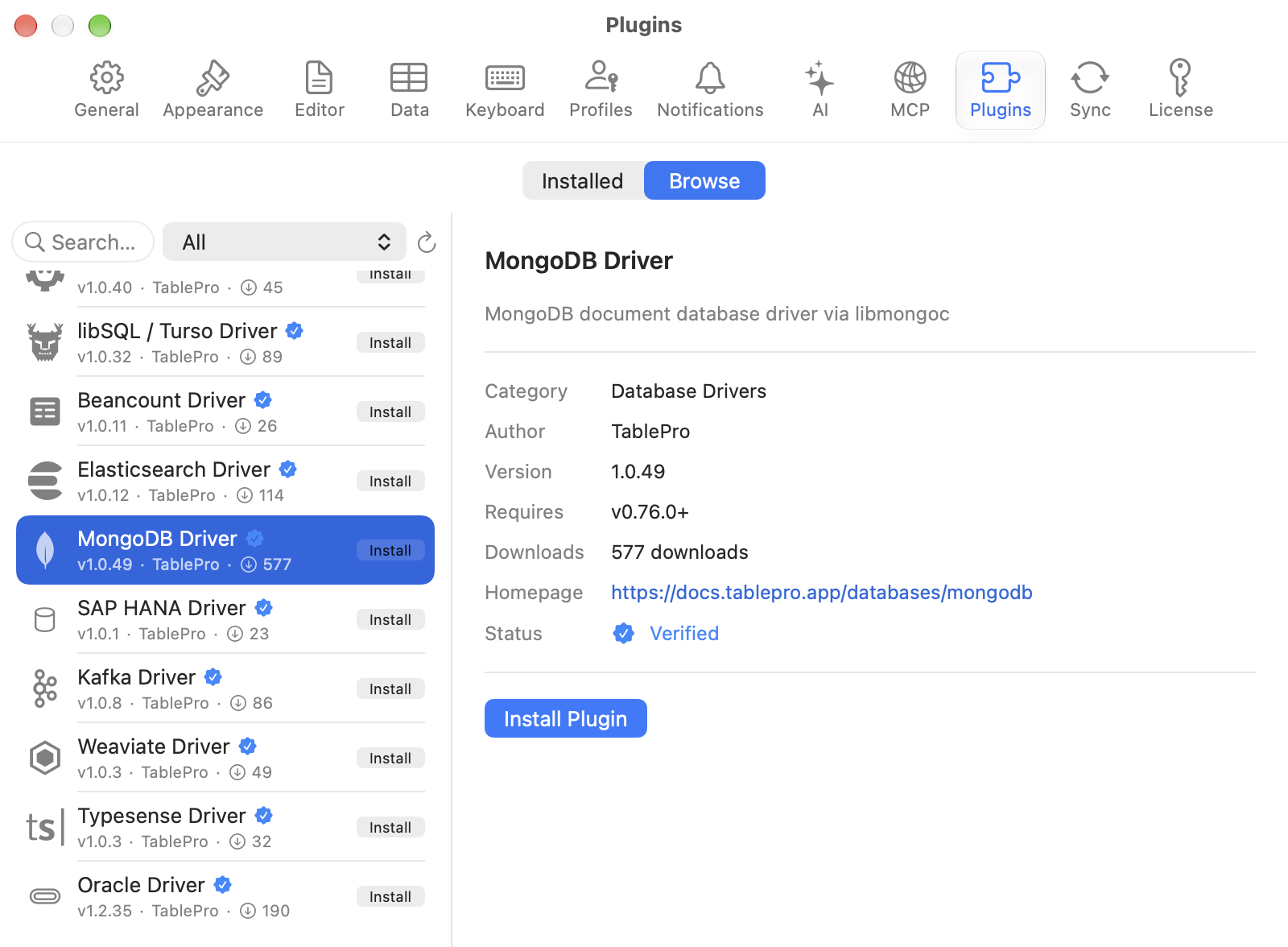The height and width of the screenshot is (947, 1288).
Task: Click the Typesense Driver ts icon
Action: tap(45, 827)
